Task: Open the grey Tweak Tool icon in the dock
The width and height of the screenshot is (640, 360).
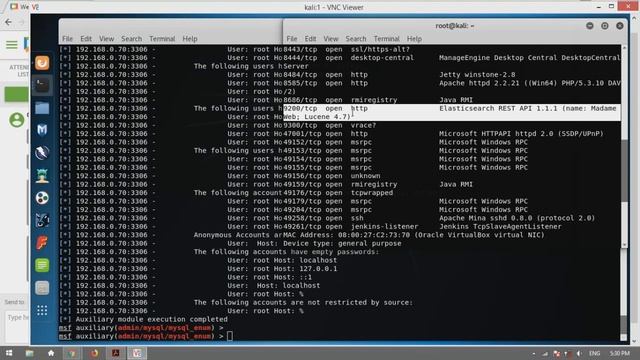Action: [42, 288]
